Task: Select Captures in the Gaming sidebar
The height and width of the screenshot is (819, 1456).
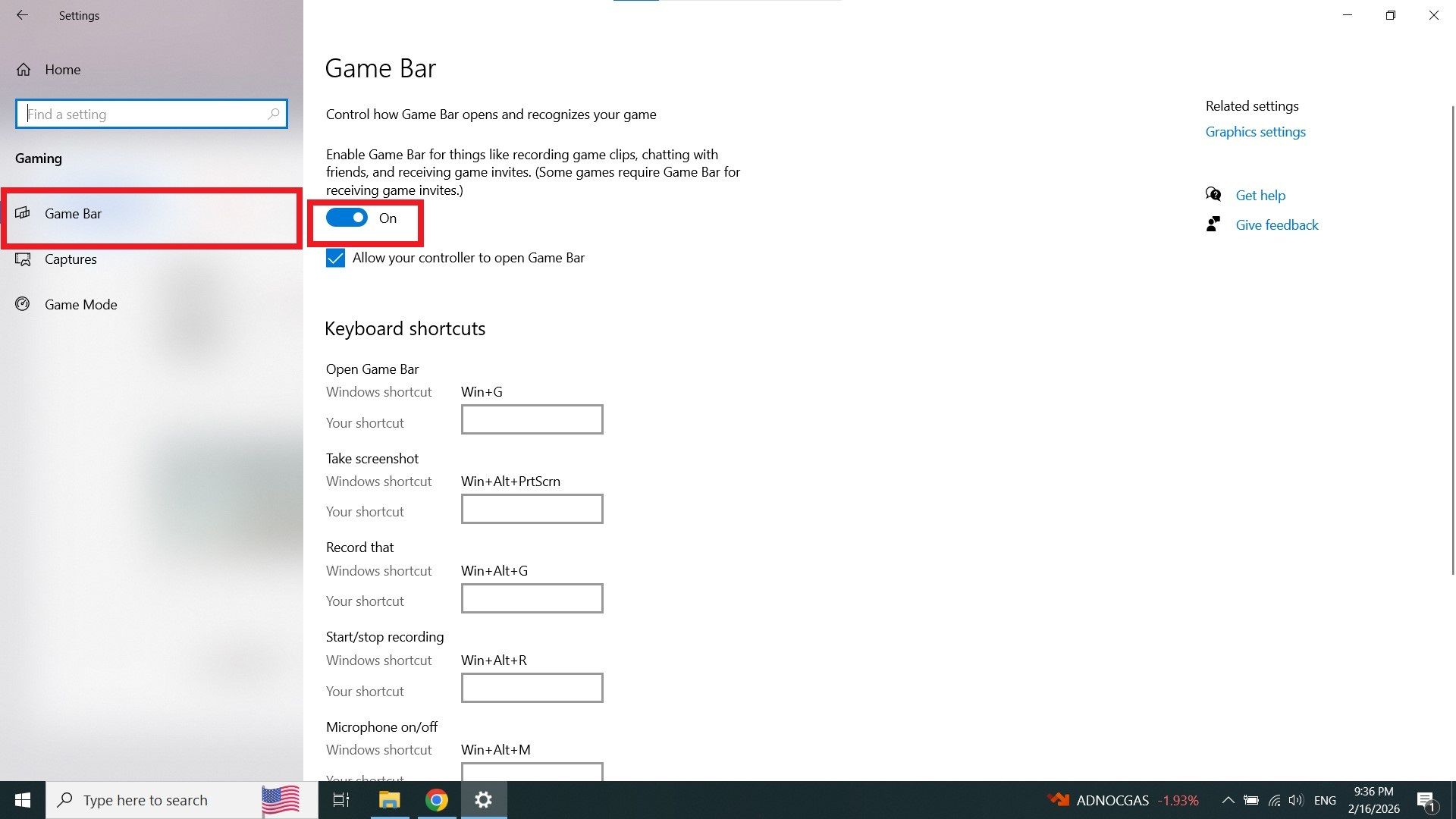Action: (x=71, y=259)
